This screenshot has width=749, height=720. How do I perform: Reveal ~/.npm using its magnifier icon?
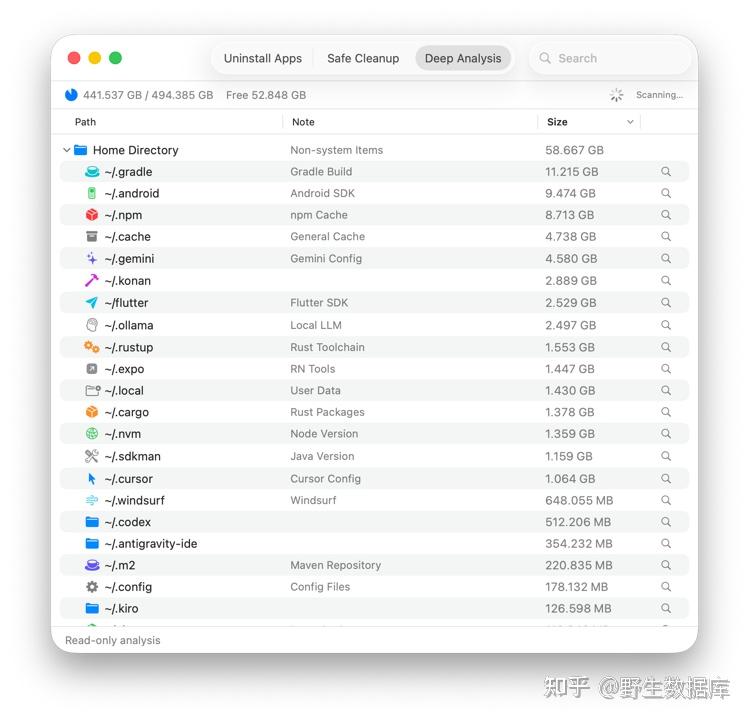666,214
